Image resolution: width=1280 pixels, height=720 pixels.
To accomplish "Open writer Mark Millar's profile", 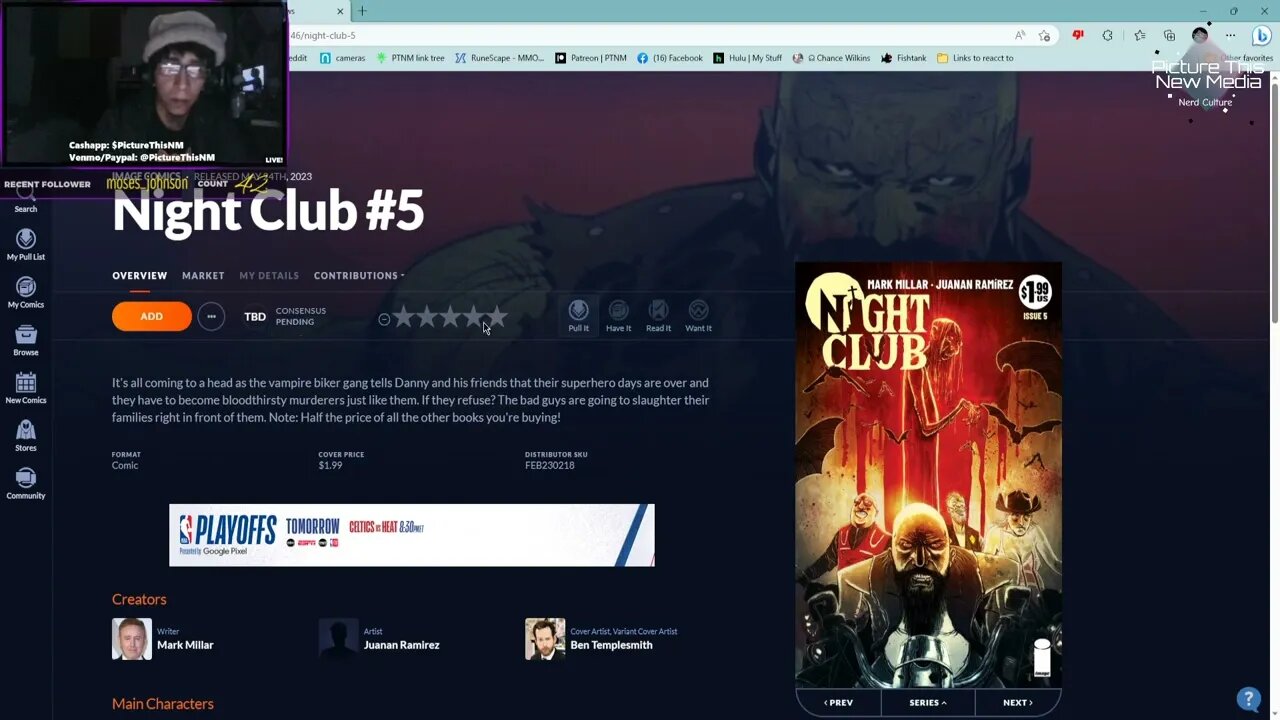I will click(185, 645).
